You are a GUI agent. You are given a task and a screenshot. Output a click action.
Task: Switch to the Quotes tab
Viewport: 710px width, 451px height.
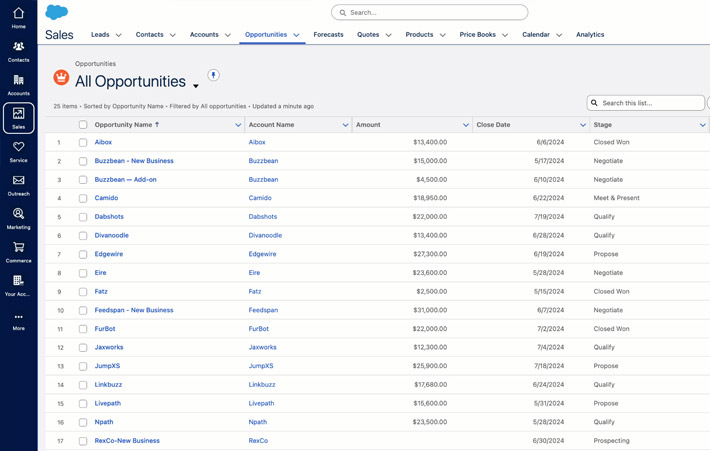pyautogui.click(x=368, y=34)
